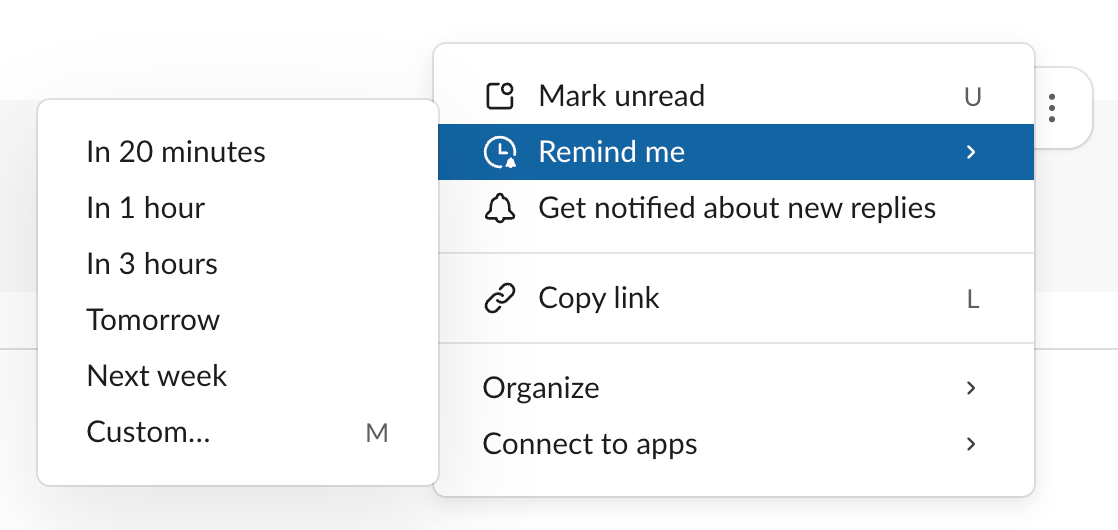Open the Organize menu item
The image size is (1118, 530).
tap(541, 388)
